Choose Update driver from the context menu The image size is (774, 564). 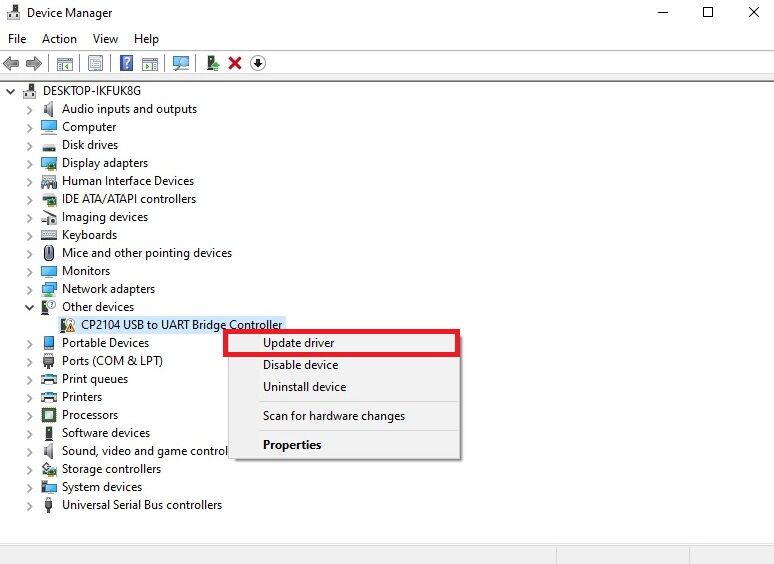[298, 343]
